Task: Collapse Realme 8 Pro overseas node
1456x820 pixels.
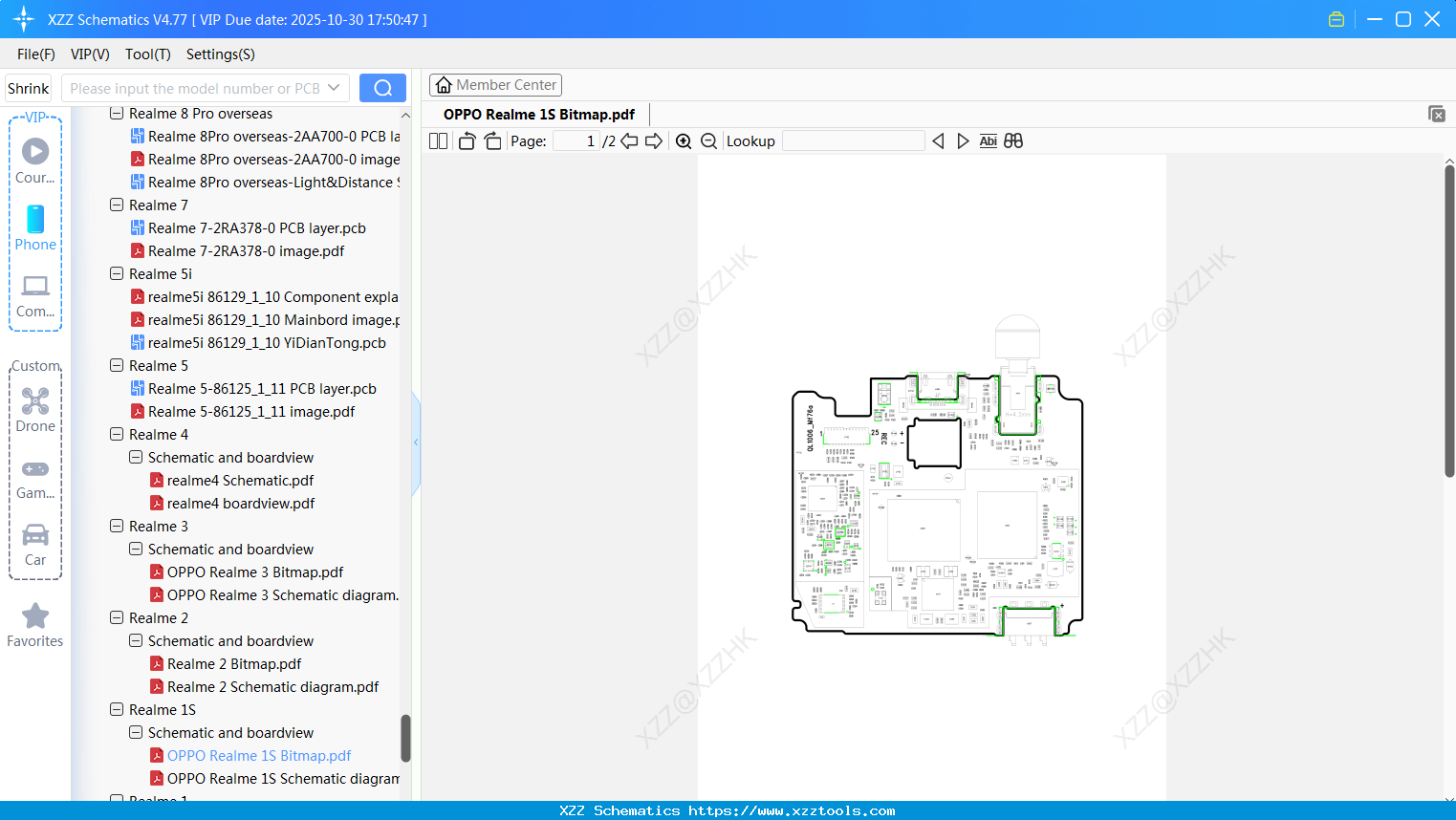Action: 117,114
